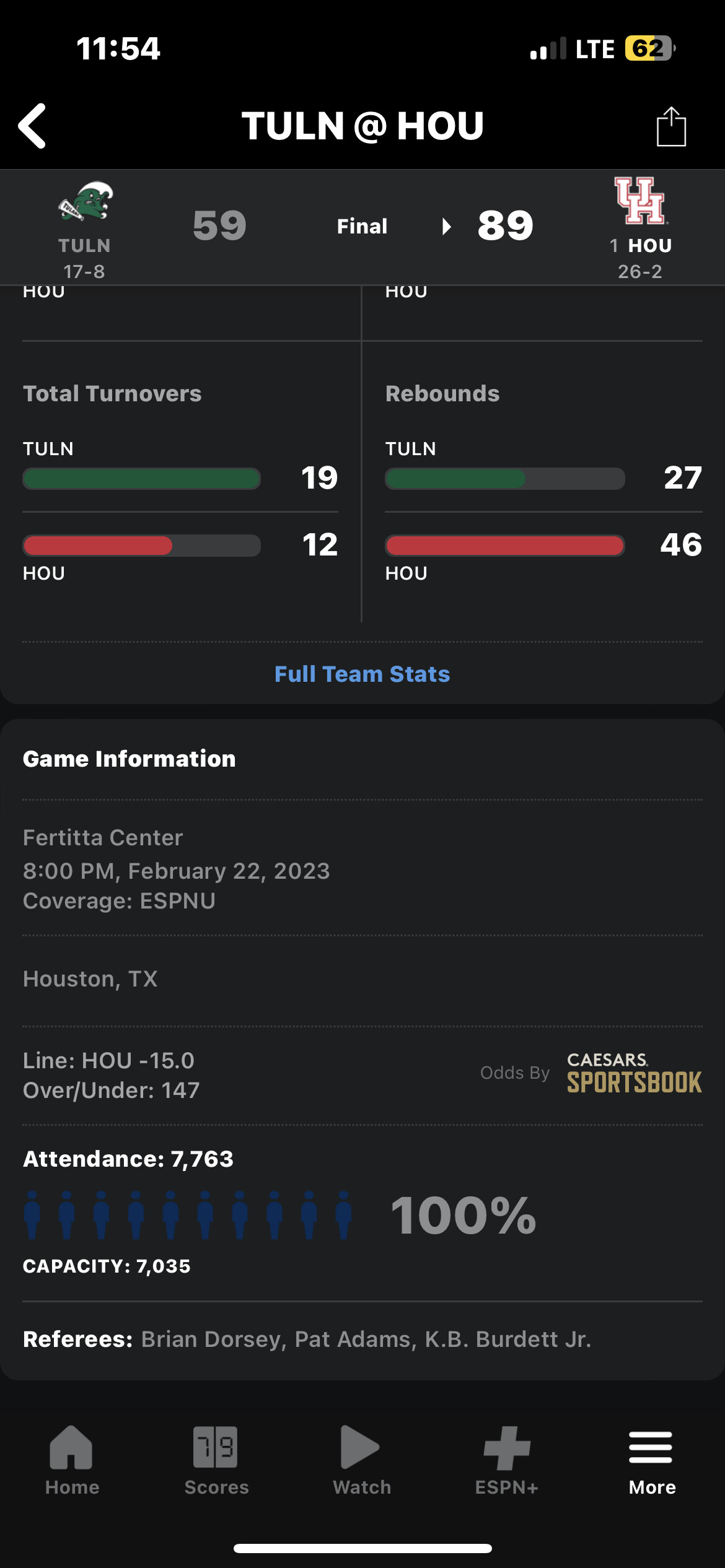Screen dimensions: 725x1568
Task: Tap the Fertitta Center venue name
Action: pos(103,837)
